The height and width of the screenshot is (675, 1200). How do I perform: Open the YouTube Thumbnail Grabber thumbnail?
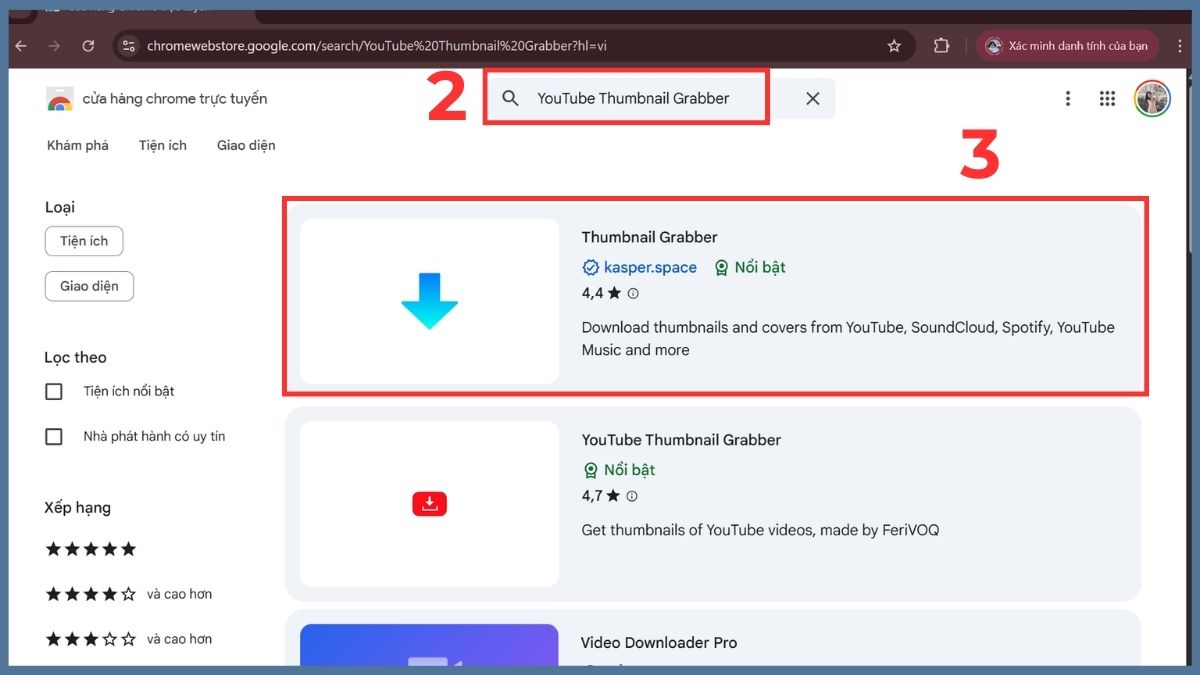click(x=429, y=503)
